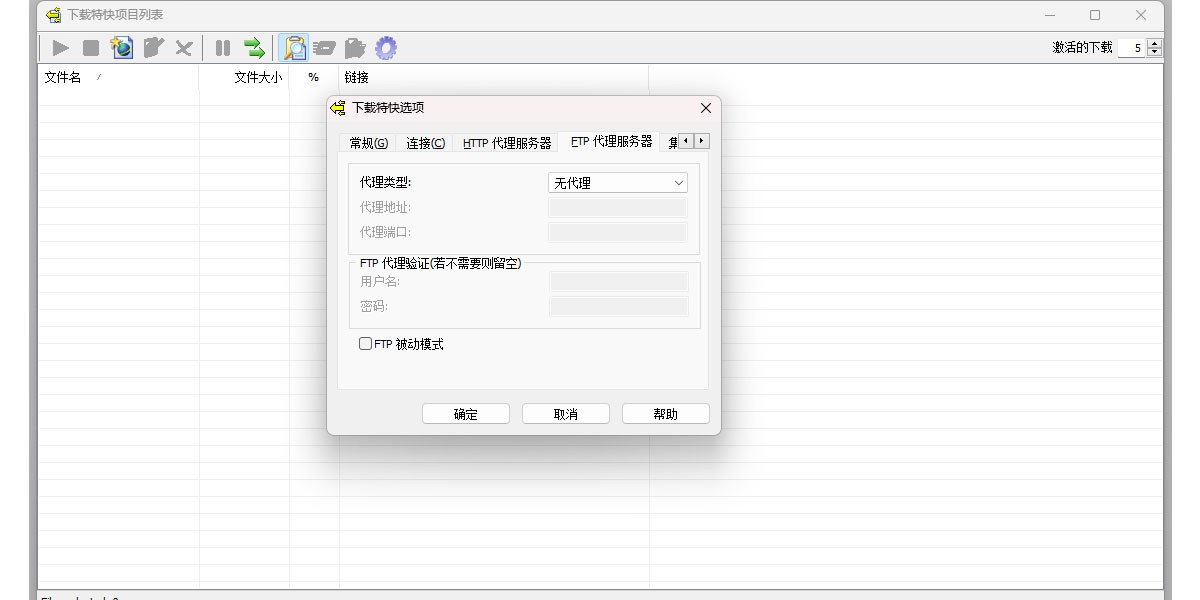Screen dimensions: 1200x600
Task: Click the delete download X icon
Action: 184,47
